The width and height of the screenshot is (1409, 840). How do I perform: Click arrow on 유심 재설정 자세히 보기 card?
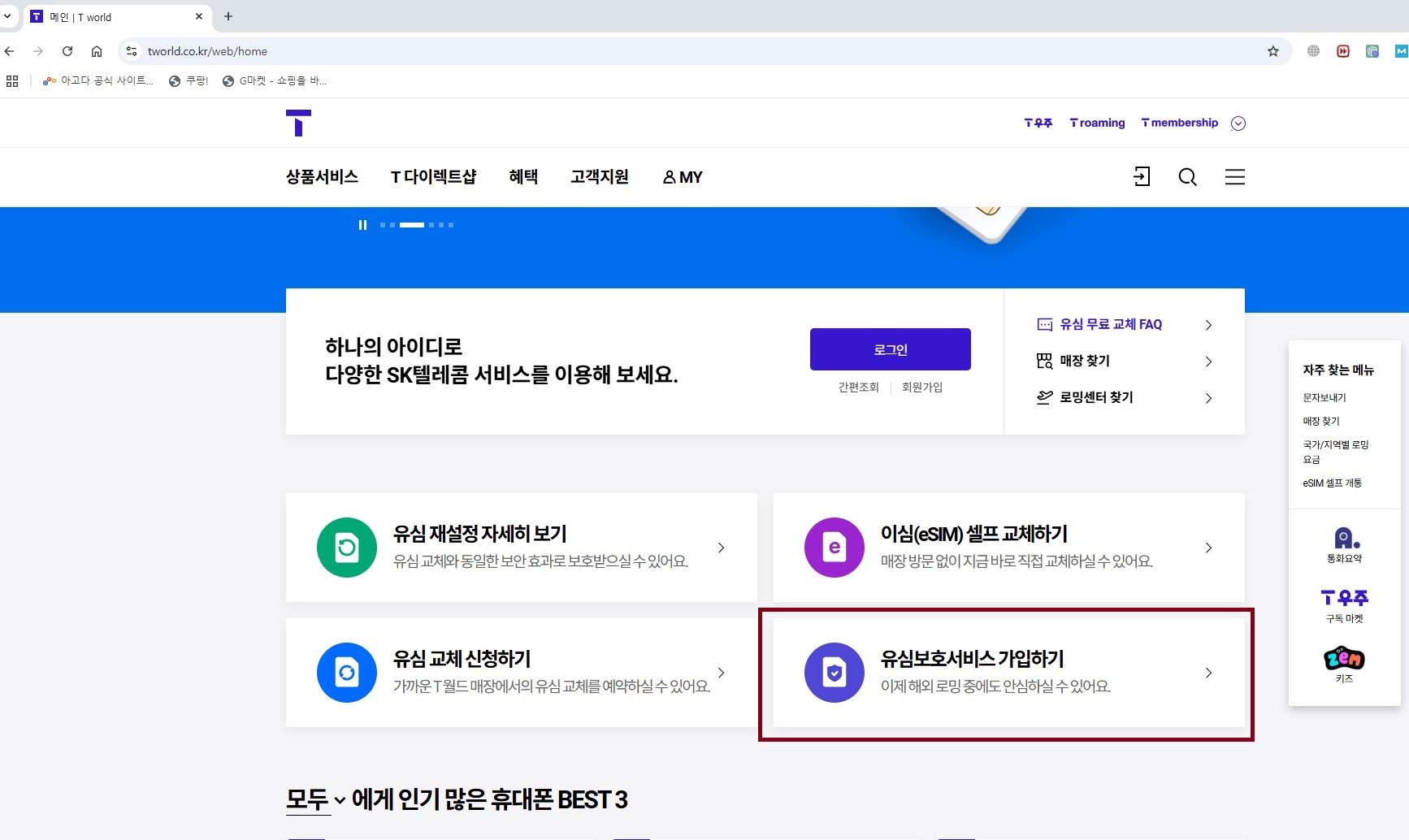721,548
